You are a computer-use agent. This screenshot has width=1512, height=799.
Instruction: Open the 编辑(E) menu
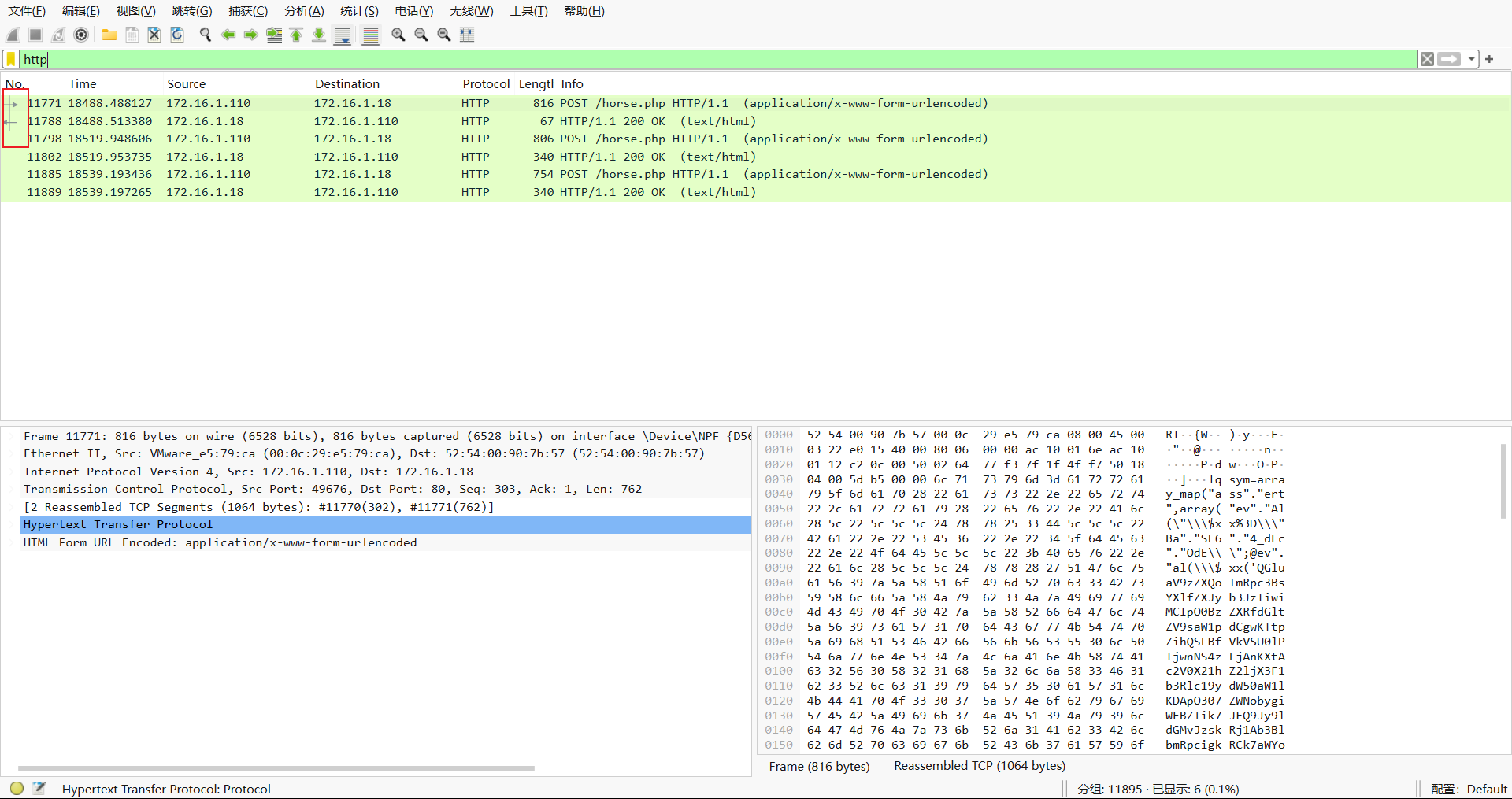click(x=81, y=11)
